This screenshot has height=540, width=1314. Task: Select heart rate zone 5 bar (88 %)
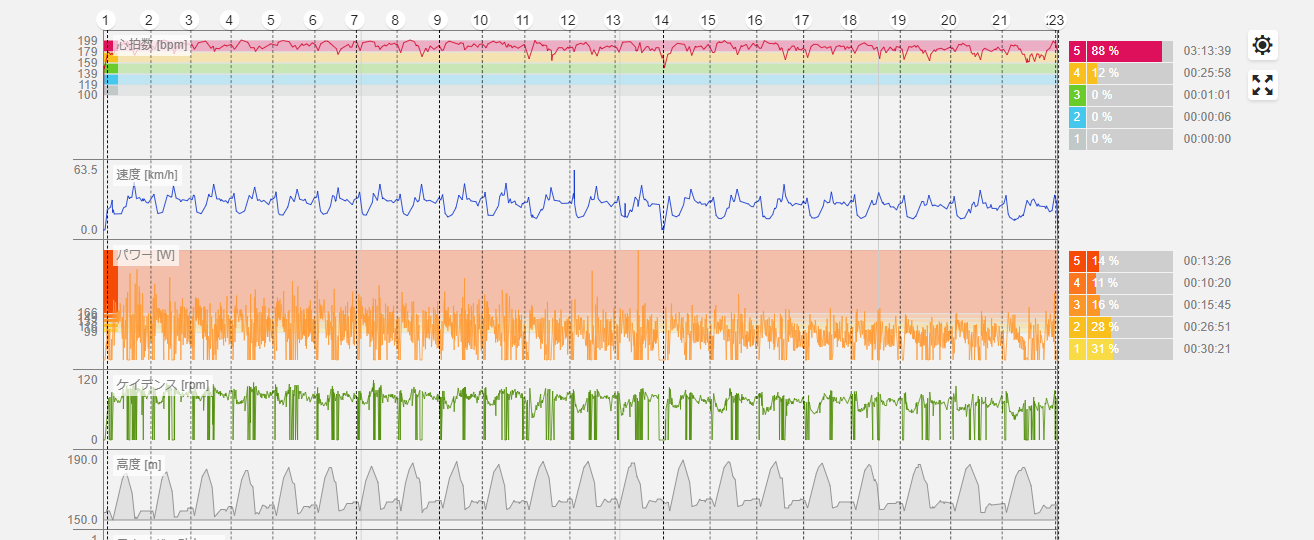pos(1120,51)
